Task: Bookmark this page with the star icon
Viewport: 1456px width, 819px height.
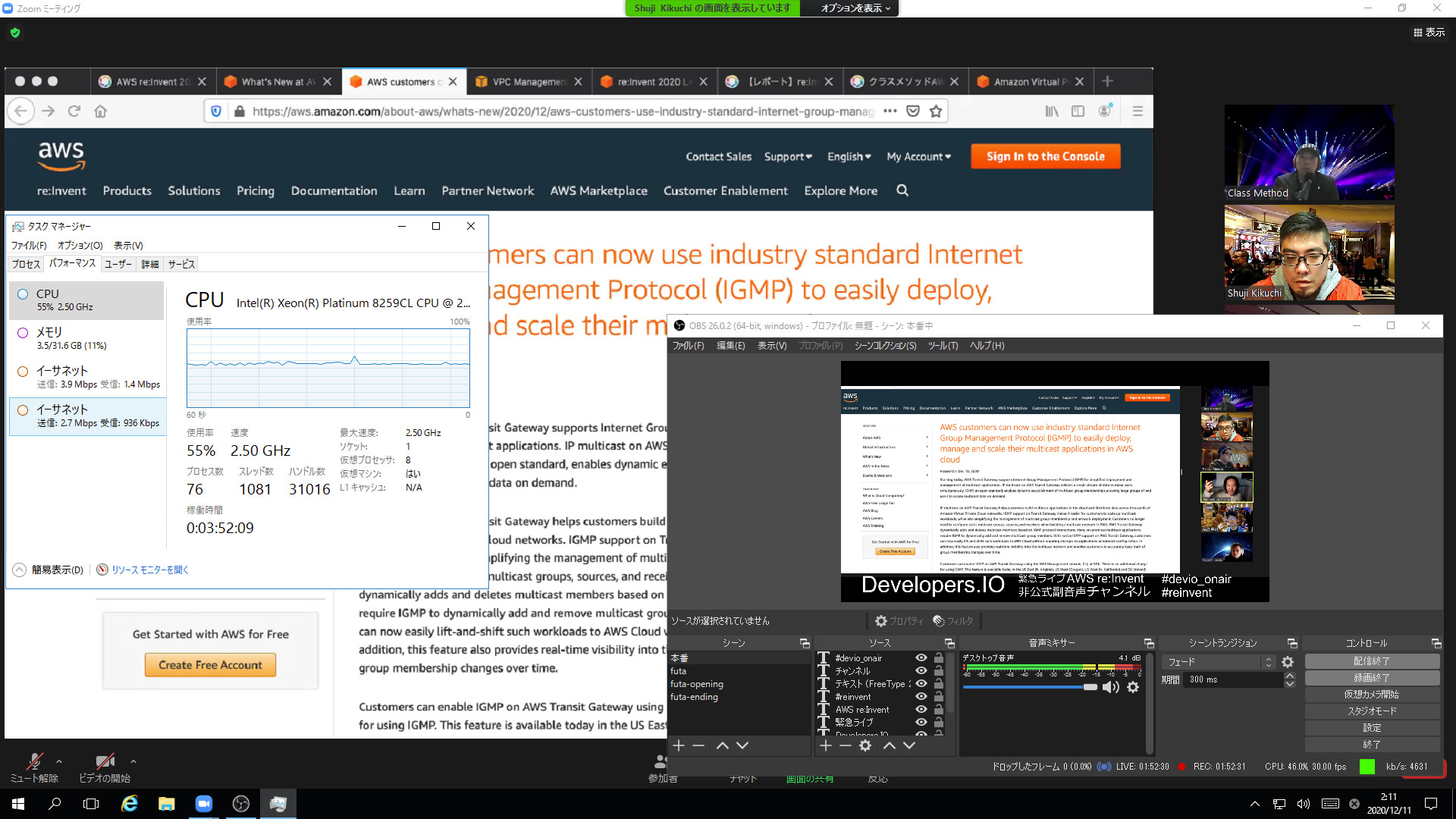Action: (x=936, y=111)
